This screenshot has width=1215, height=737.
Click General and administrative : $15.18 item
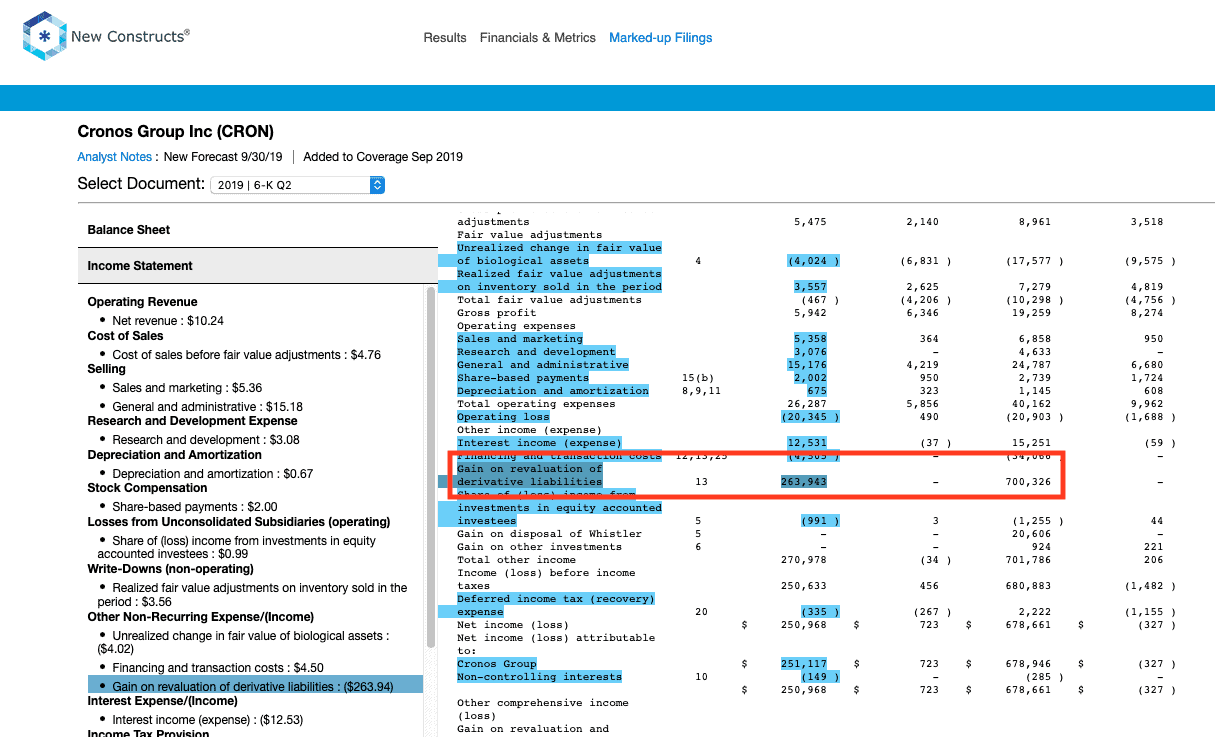207,407
